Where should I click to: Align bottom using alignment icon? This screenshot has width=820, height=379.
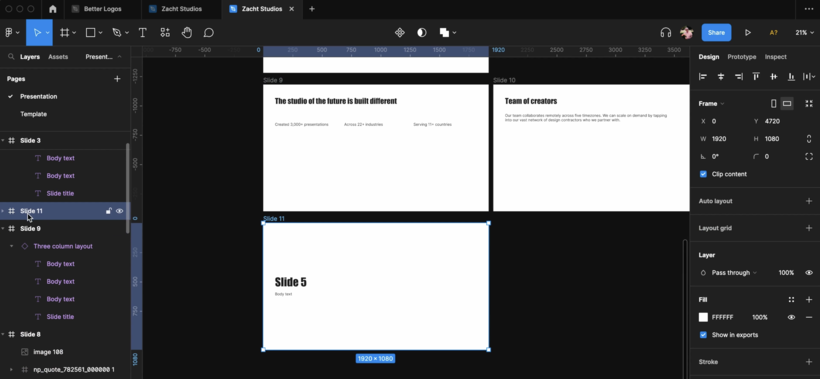tap(791, 76)
